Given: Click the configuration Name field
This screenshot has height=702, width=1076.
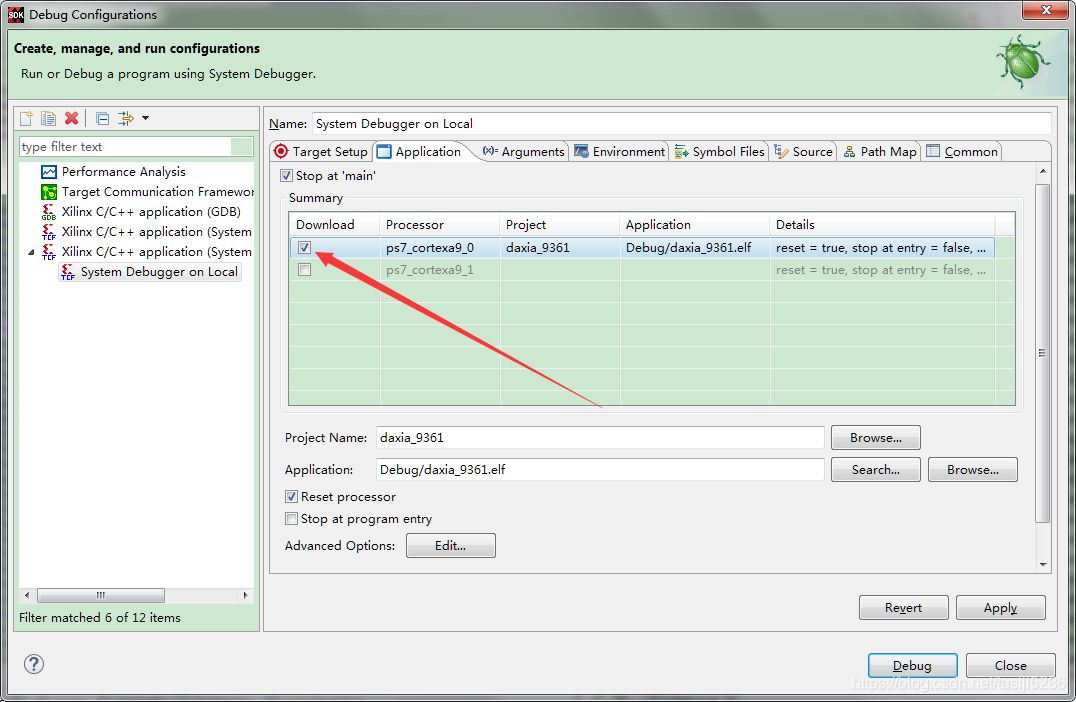Looking at the screenshot, I should point(681,124).
